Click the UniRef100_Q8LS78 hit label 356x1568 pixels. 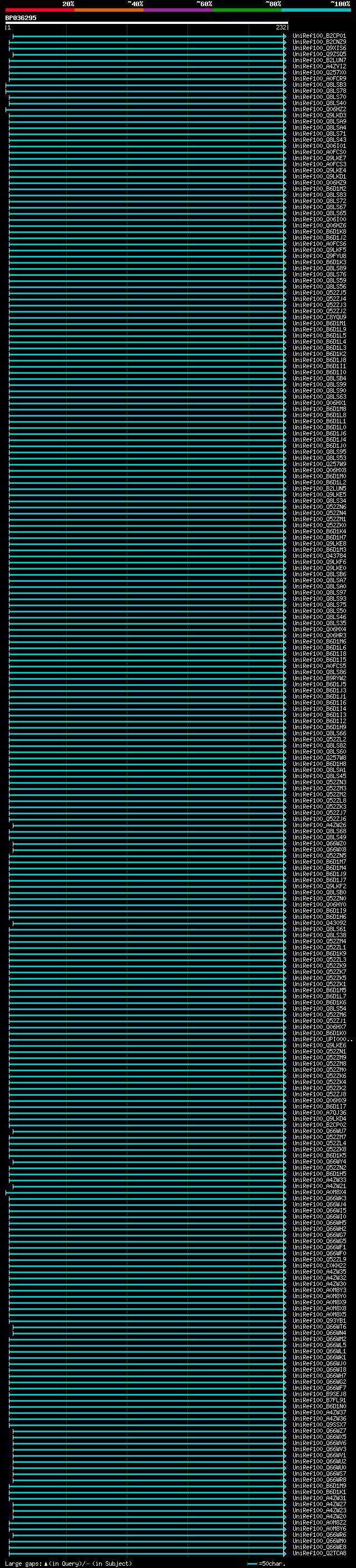point(319,91)
